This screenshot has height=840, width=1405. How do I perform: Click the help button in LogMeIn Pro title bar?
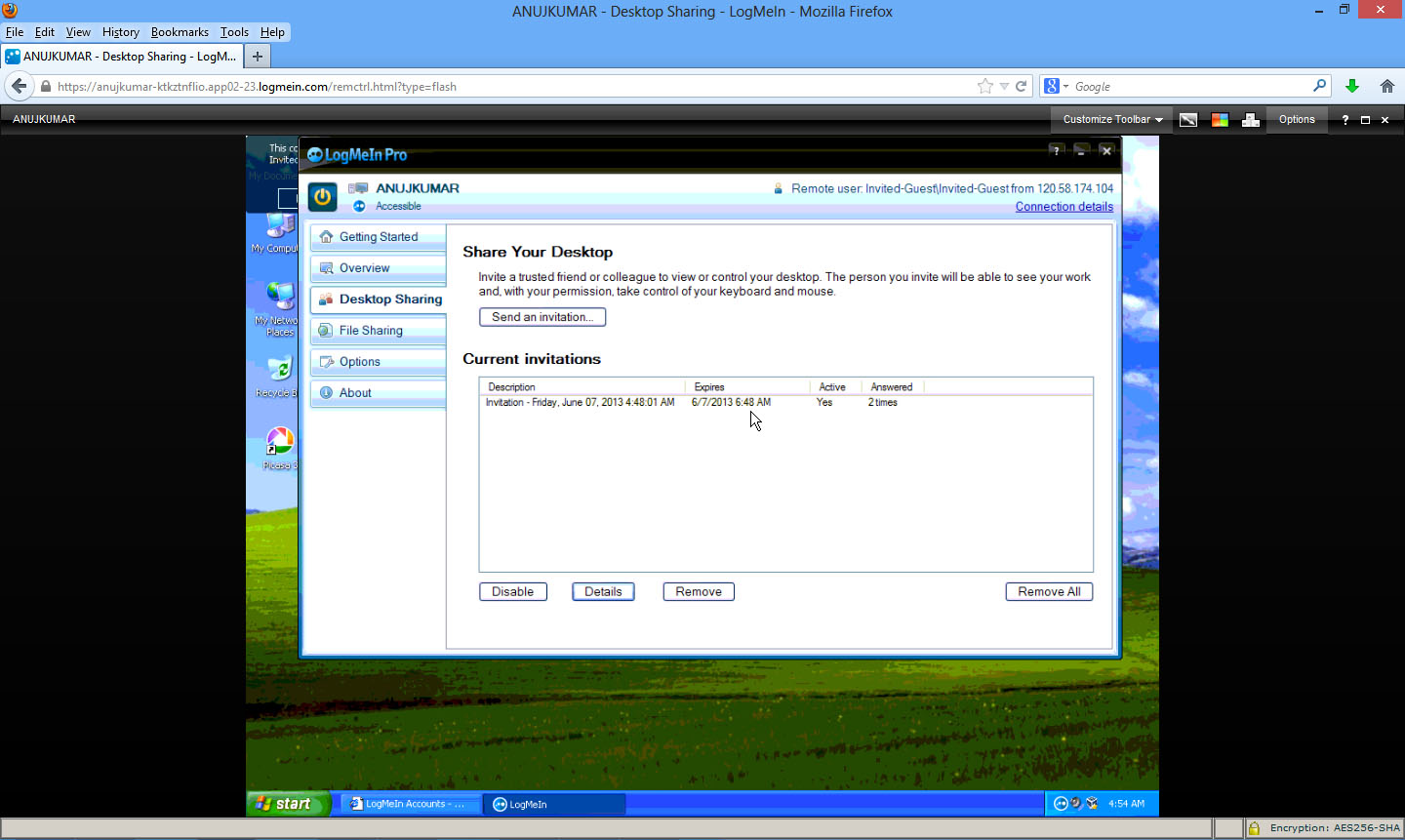click(x=1056, y=150)
